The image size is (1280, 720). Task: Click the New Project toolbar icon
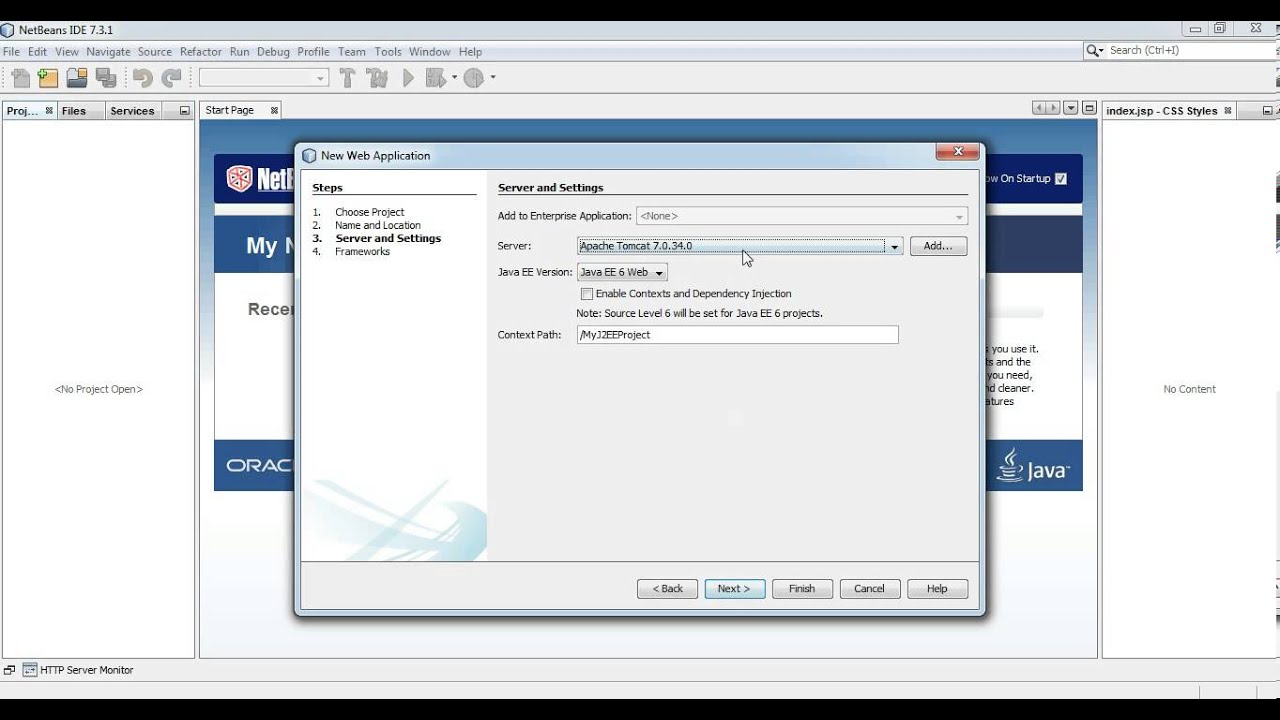coord(48,78)
